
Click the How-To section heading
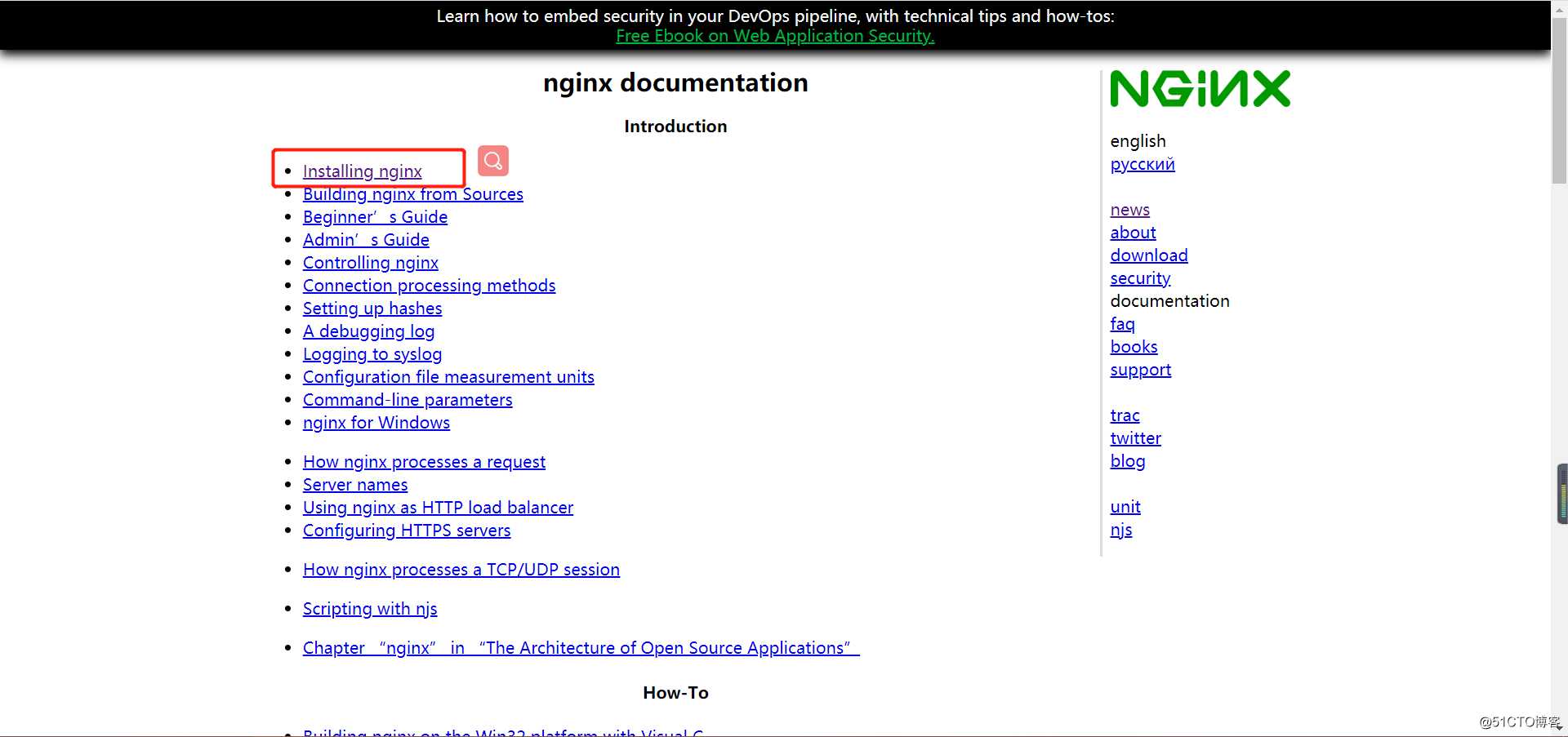(675, 693)
